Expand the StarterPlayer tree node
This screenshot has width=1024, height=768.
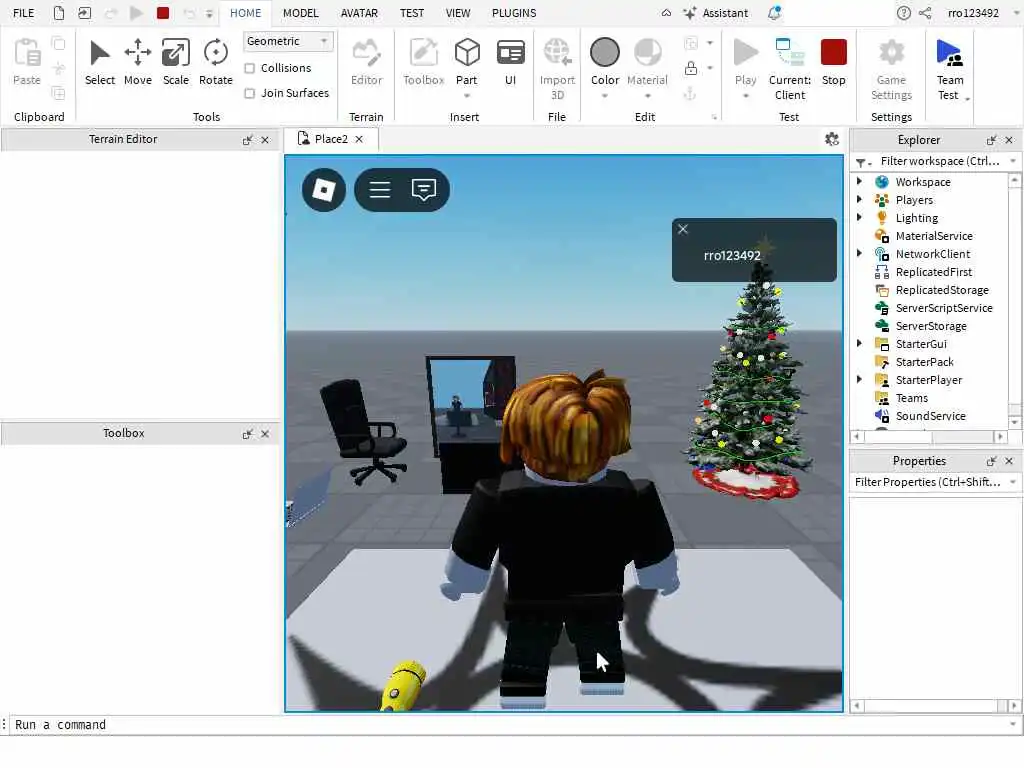click(859, 379)
